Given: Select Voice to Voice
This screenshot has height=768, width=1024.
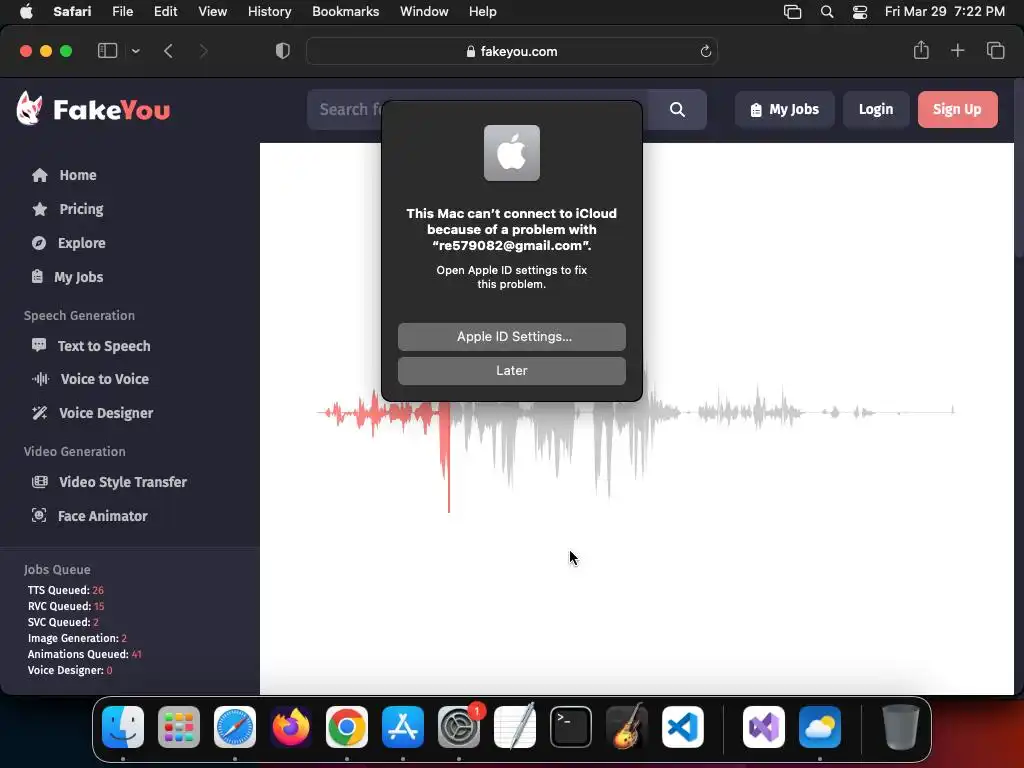Looking at the screenshot, I should 90,379.
